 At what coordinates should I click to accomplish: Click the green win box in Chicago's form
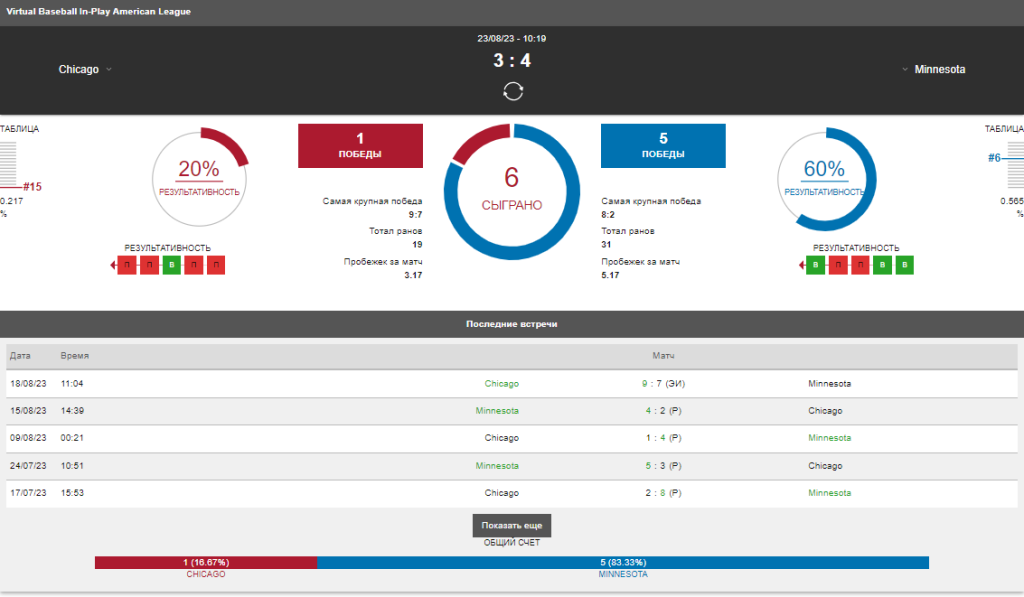pos(171,266)
